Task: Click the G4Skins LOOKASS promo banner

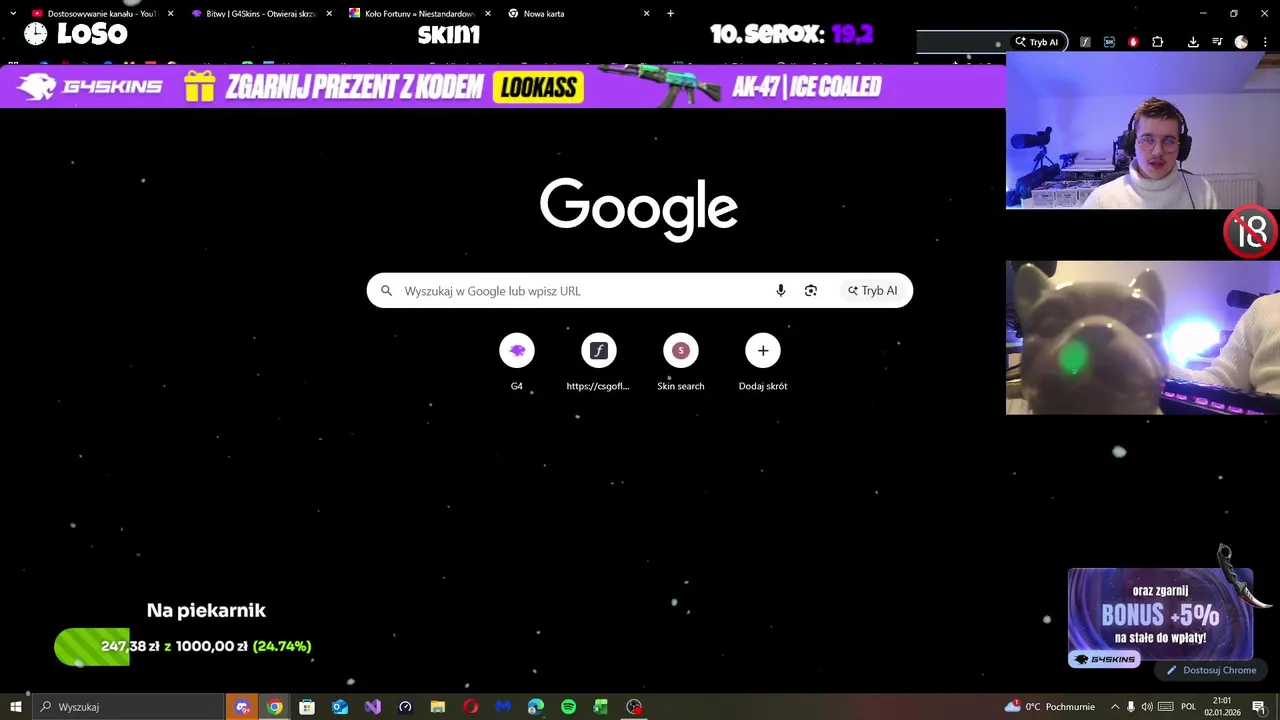Action: [x=503, y=87]
